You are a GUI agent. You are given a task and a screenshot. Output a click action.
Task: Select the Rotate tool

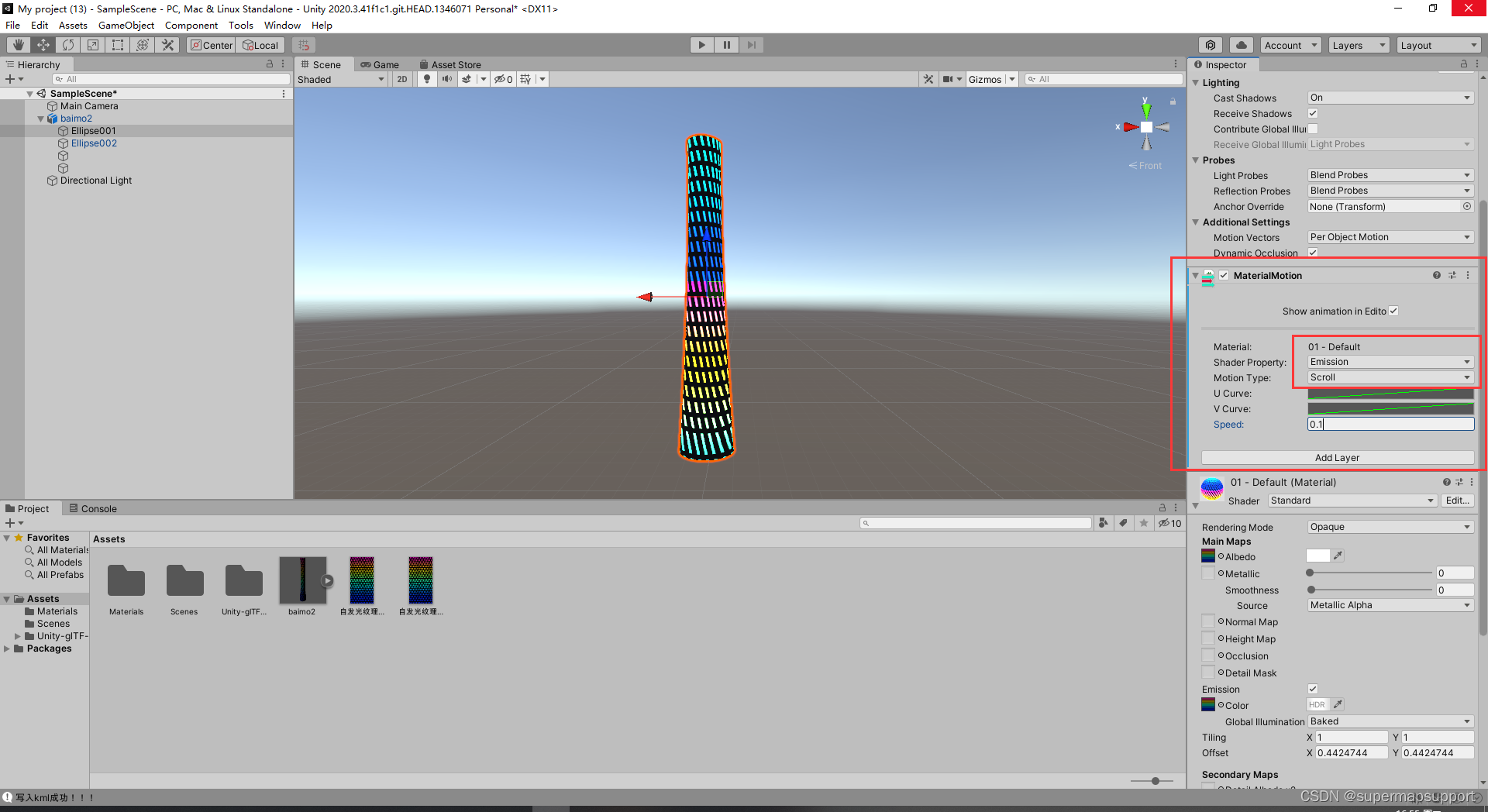(68, 45)
